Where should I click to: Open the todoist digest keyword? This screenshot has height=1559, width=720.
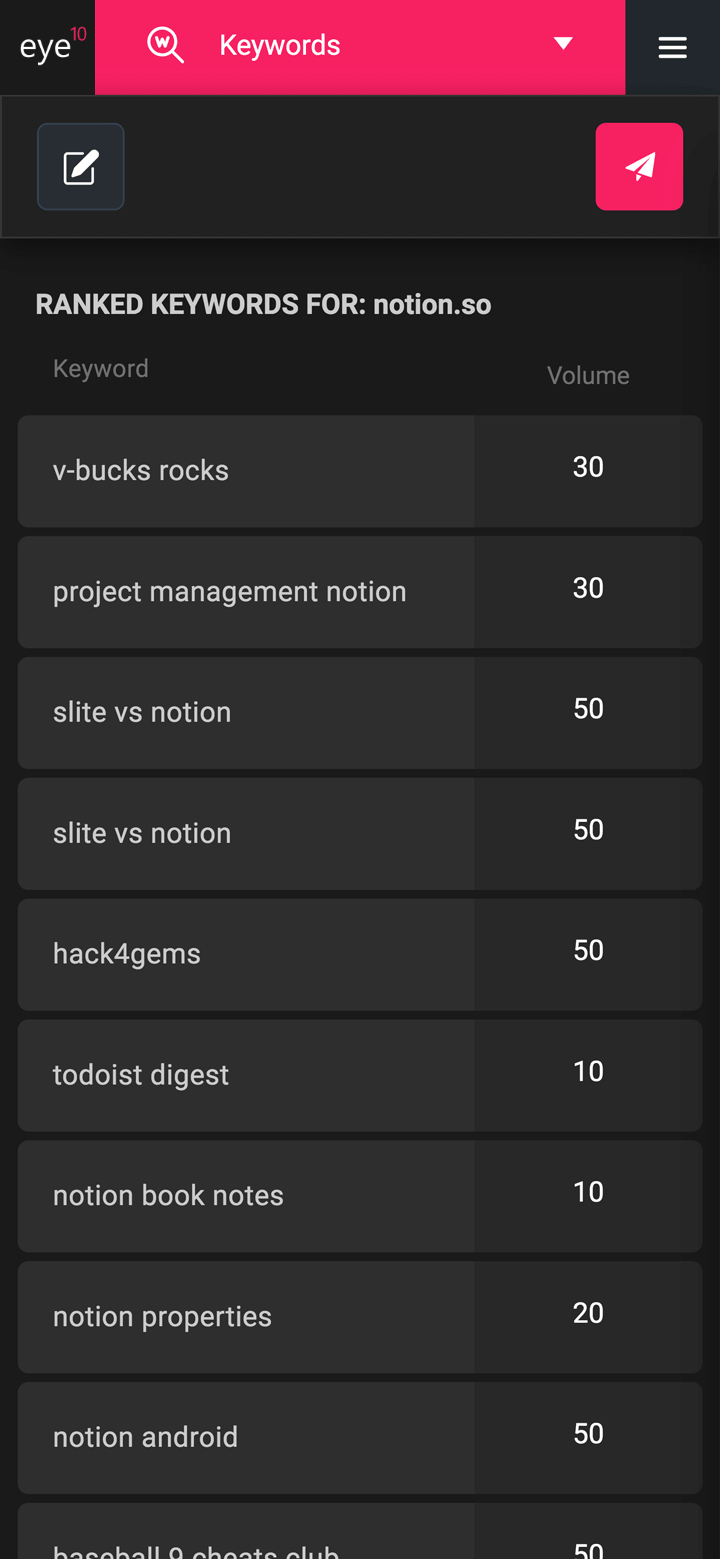360,1076
